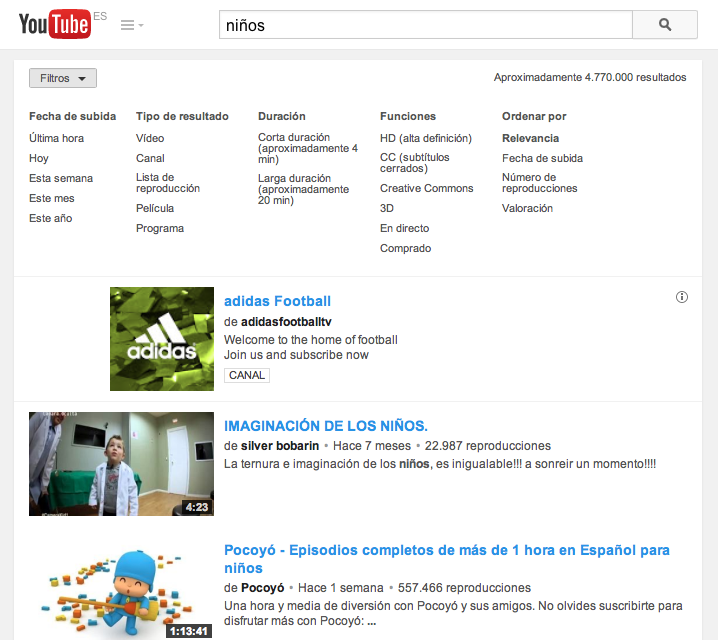
Task: Filter by Este año
Action: click(51, 218)
